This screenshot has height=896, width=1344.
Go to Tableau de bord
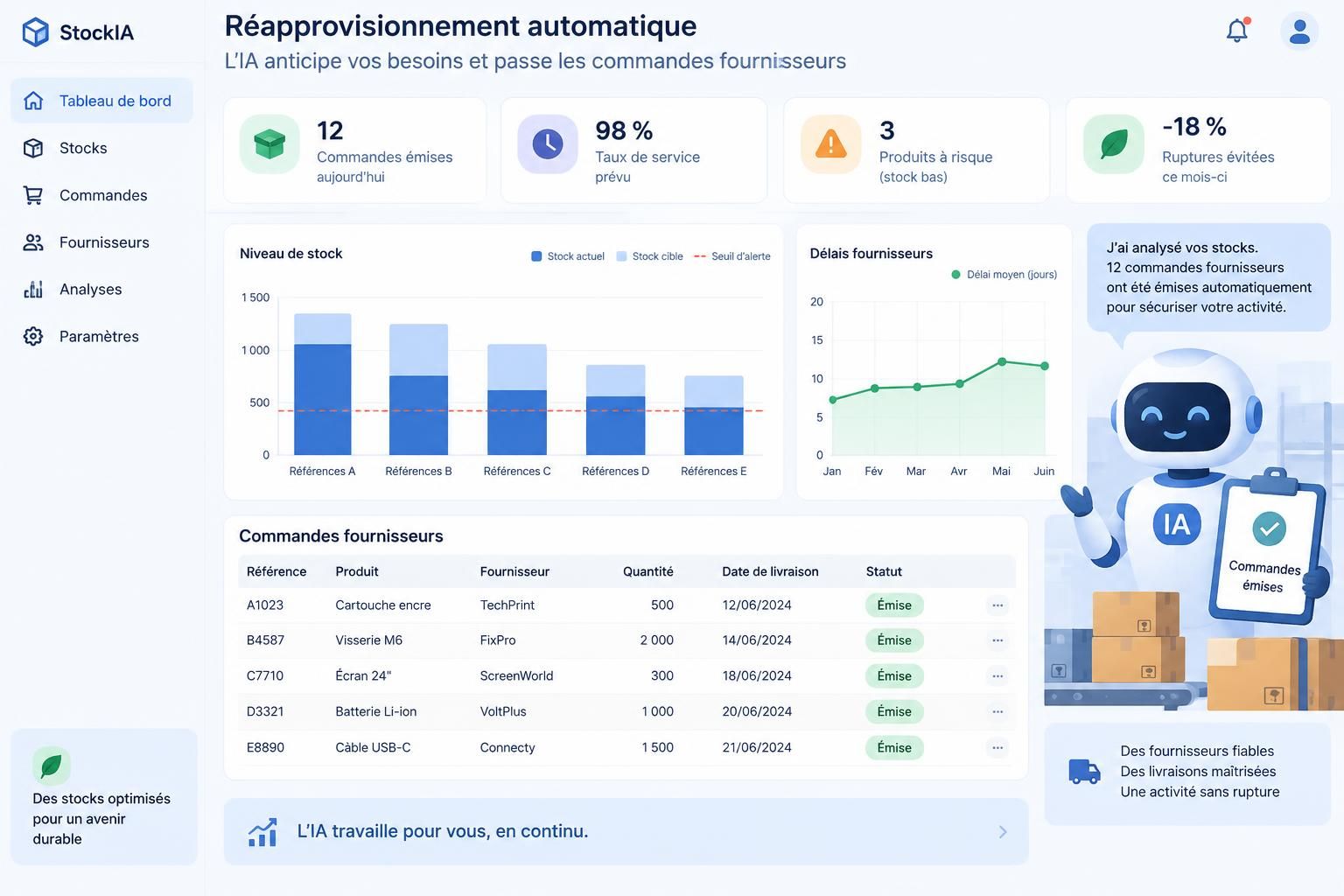[101, 101]
